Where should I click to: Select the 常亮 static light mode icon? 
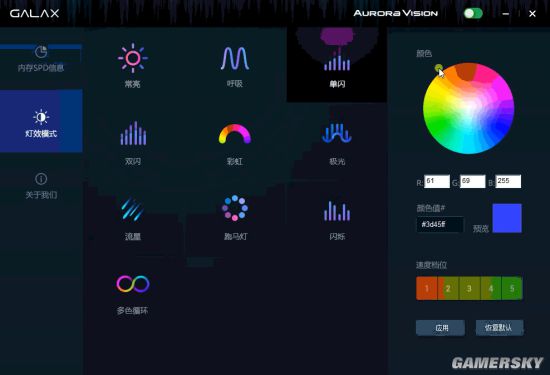(133, 58)
